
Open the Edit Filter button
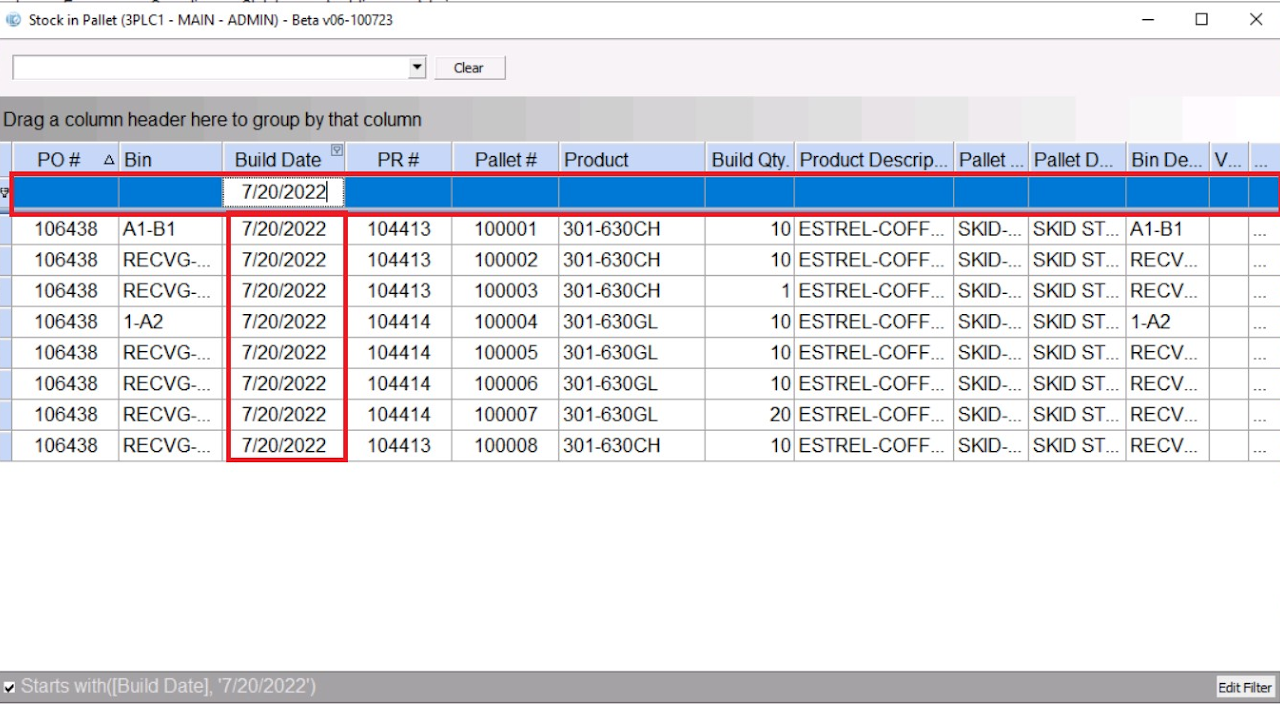[1245, 687]
